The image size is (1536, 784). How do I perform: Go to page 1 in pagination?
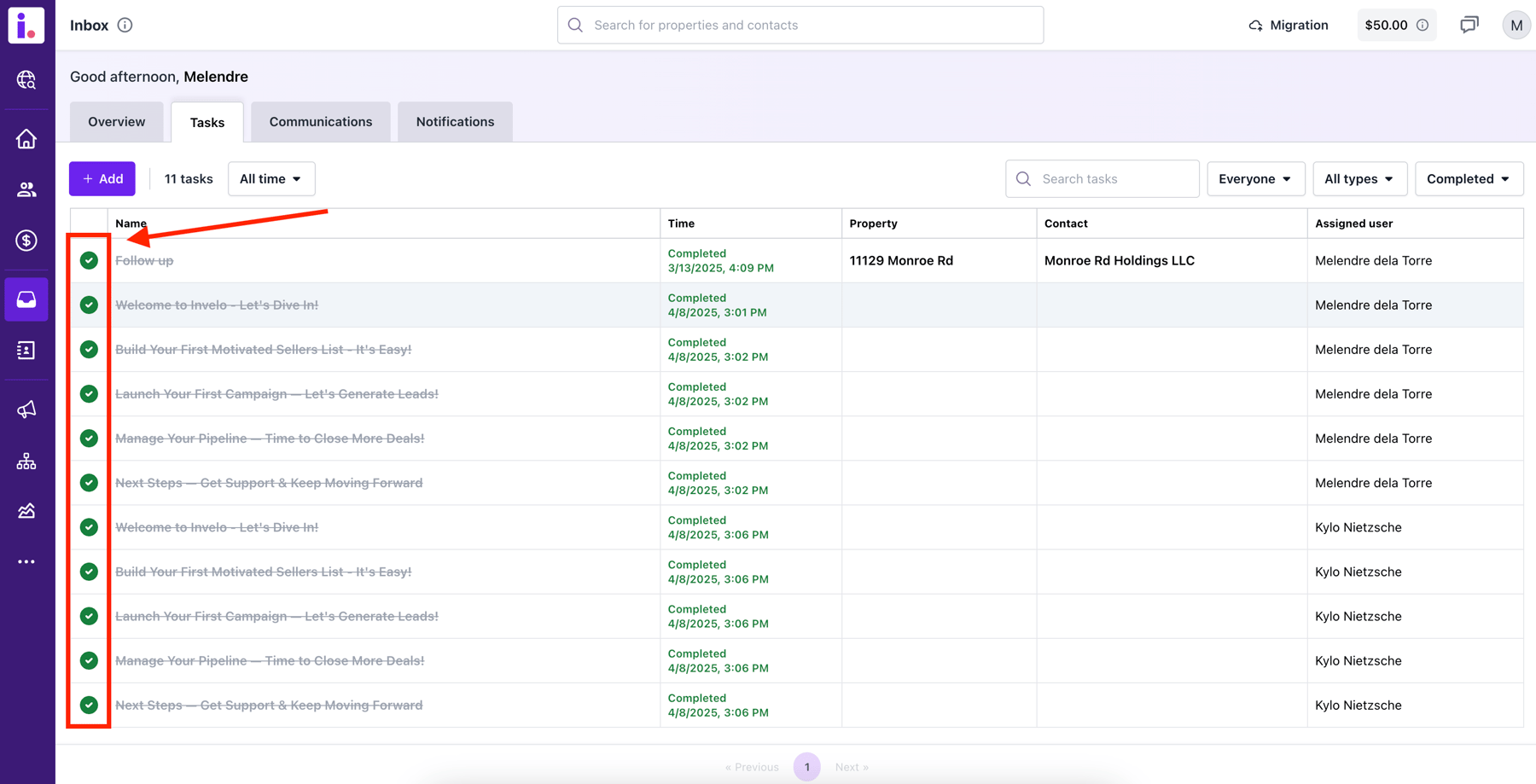tap(806, 767)
